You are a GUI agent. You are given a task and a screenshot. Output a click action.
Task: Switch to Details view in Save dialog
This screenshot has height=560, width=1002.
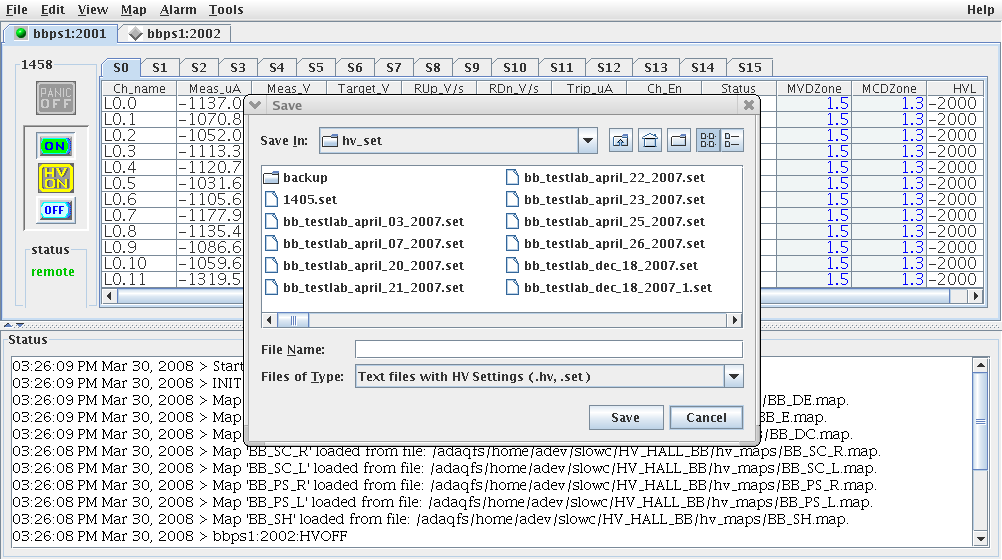tap(732, 141)
